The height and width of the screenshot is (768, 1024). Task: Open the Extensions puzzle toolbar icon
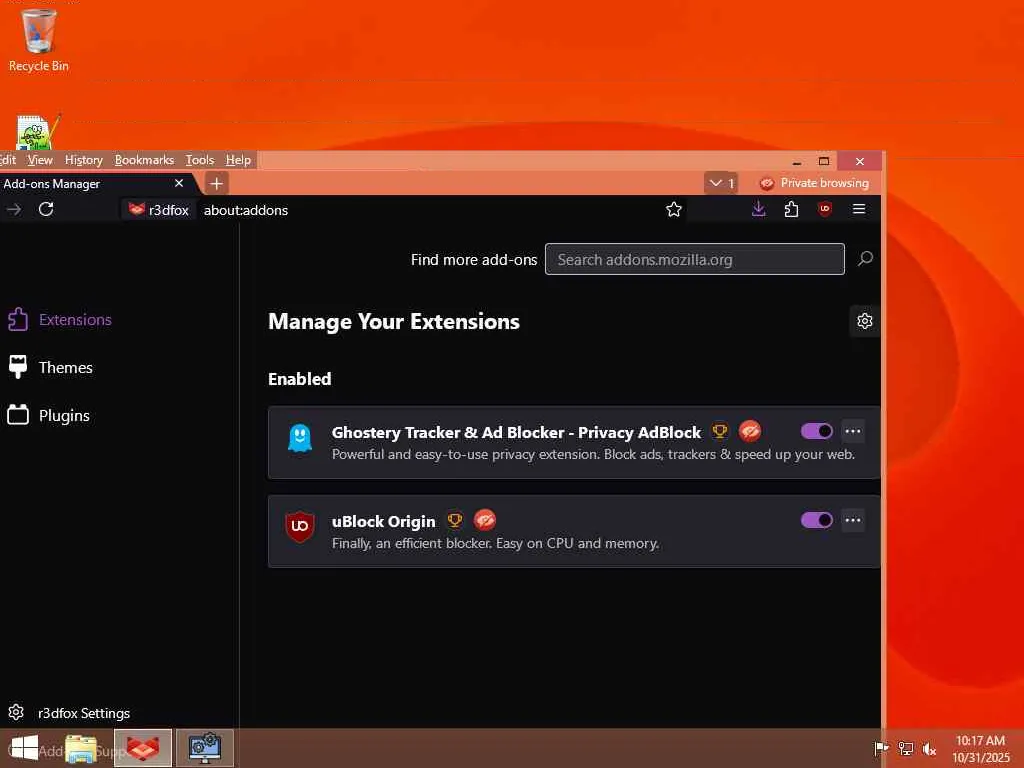click(791, 209)
